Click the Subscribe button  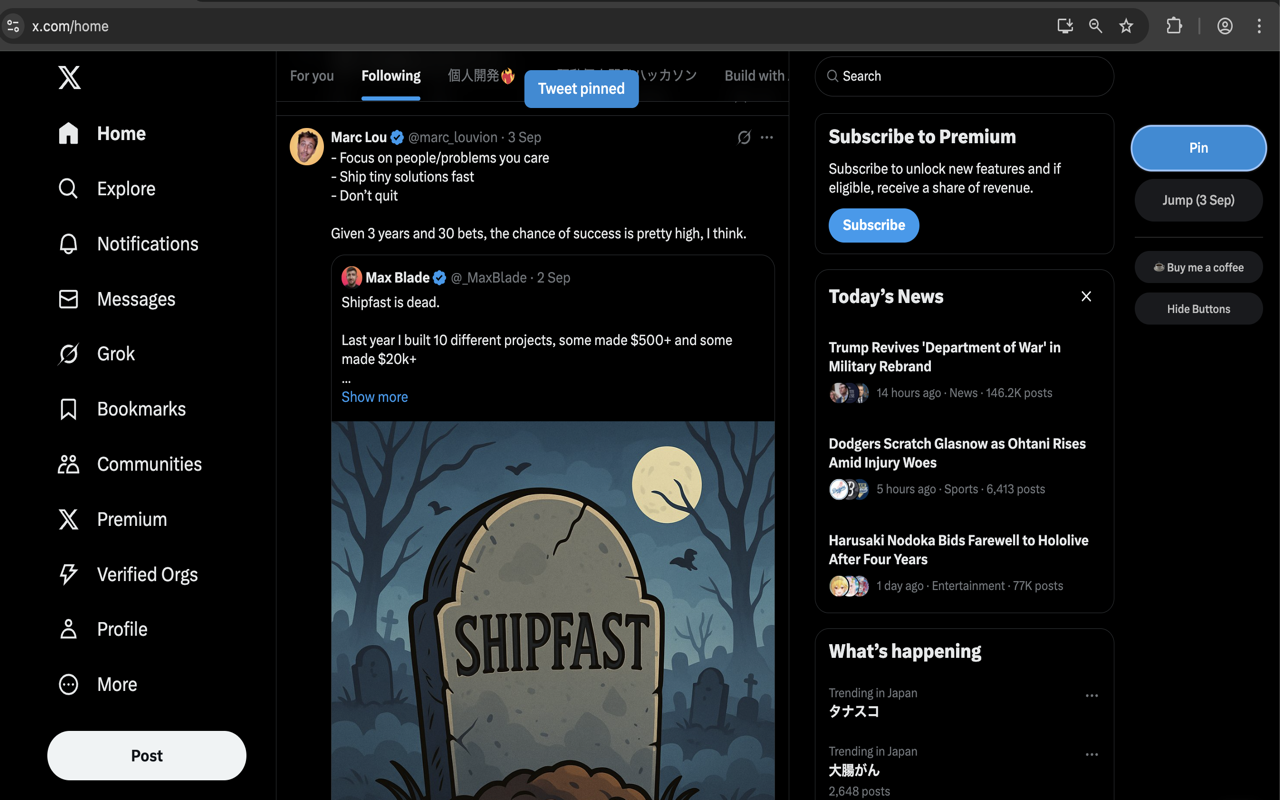pyautogui.click(x=874, y=225)
